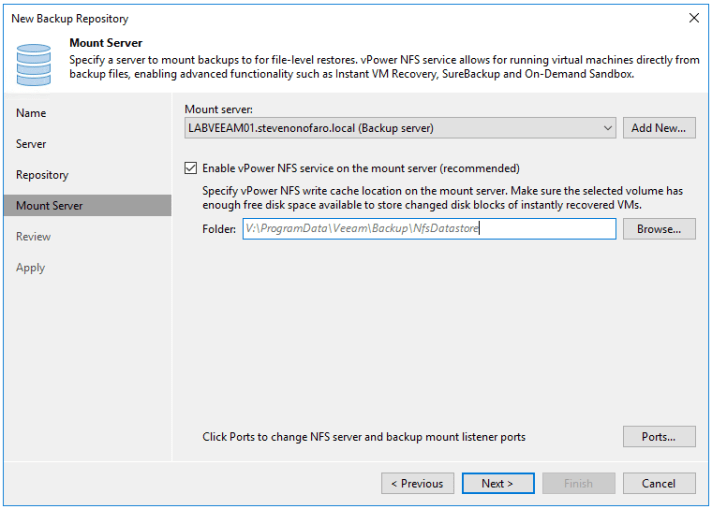Image resolution: width=712 pixels, height=509 pixels.
Task: Jump to the Review step
Action: (x=33, y=237)
